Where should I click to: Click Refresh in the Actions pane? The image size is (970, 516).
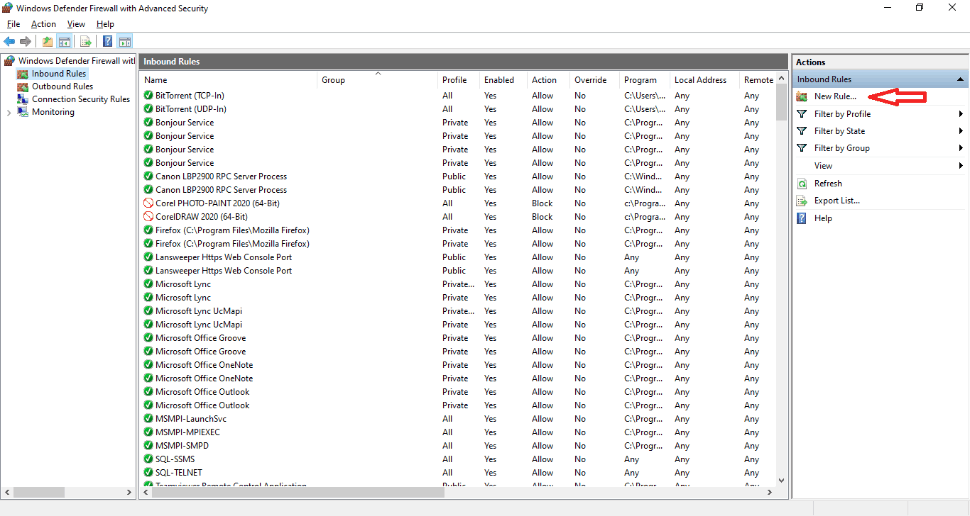(828, 183)
